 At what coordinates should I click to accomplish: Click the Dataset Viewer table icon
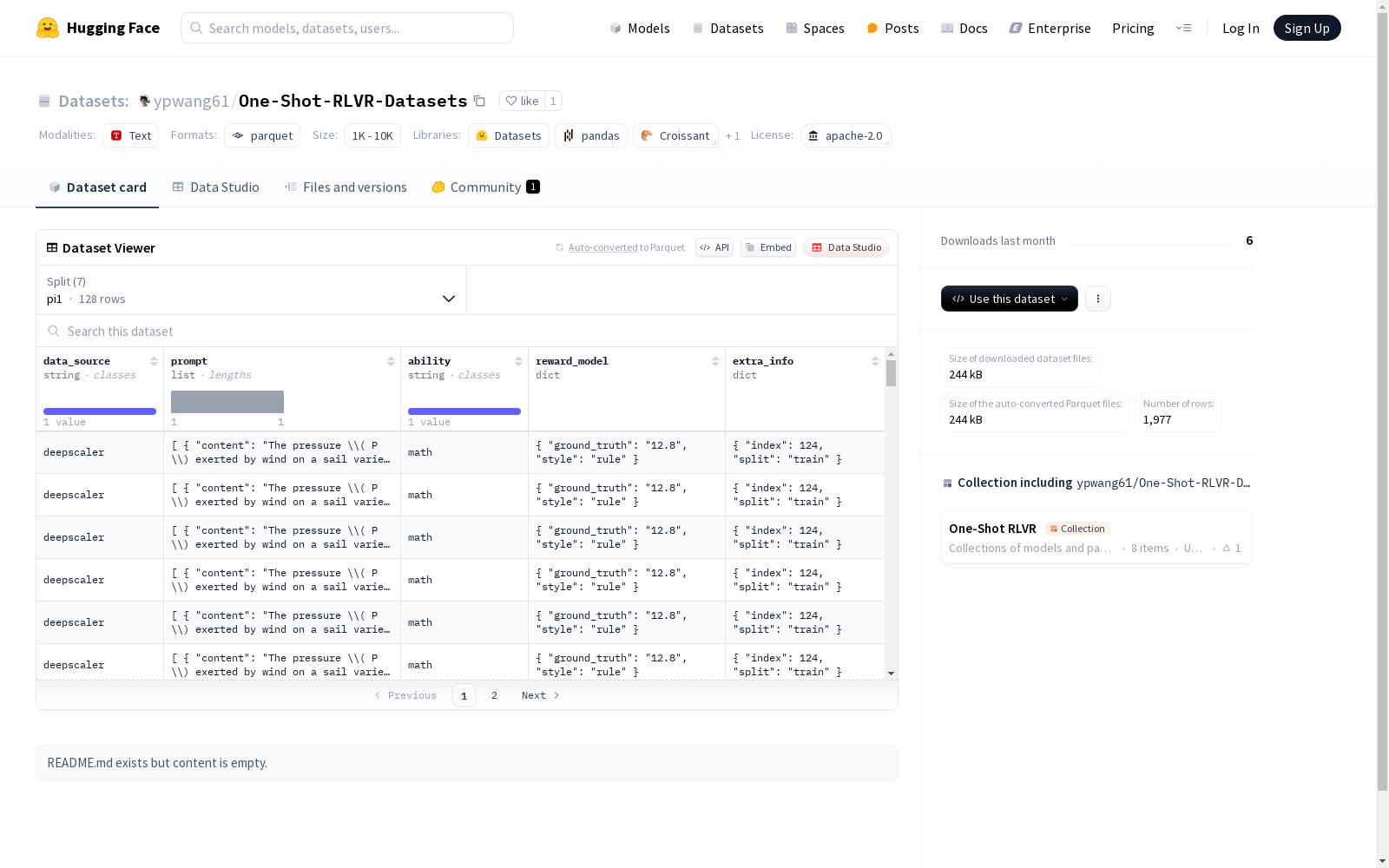point(52,247)
